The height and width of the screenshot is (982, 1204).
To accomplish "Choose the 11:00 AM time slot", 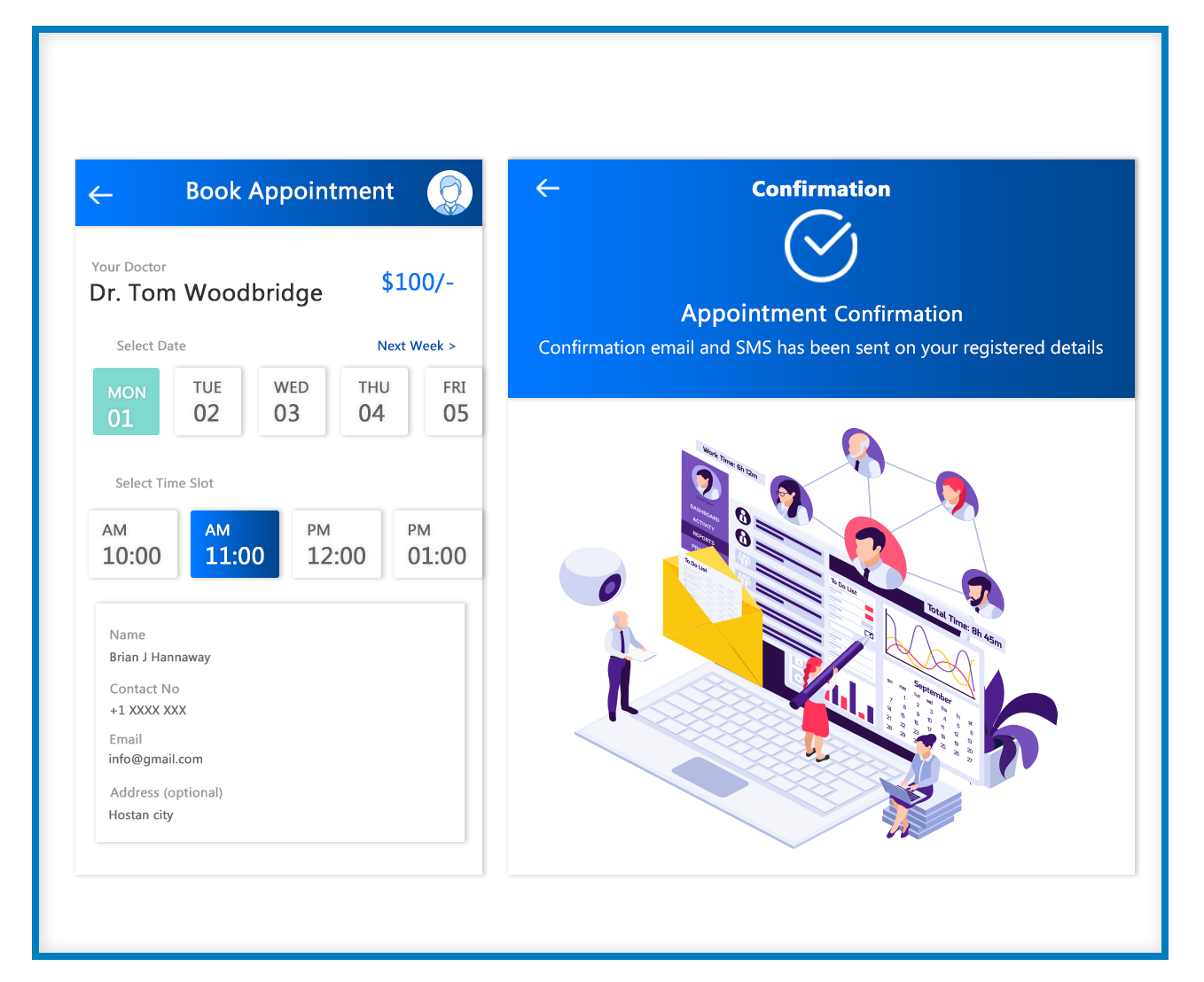I will 235,544.
